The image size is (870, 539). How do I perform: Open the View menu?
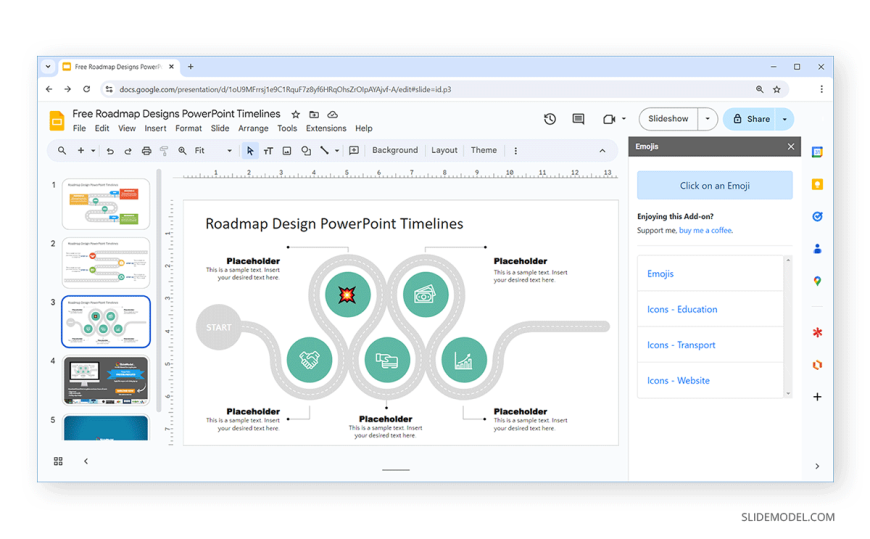click(127, 128)
